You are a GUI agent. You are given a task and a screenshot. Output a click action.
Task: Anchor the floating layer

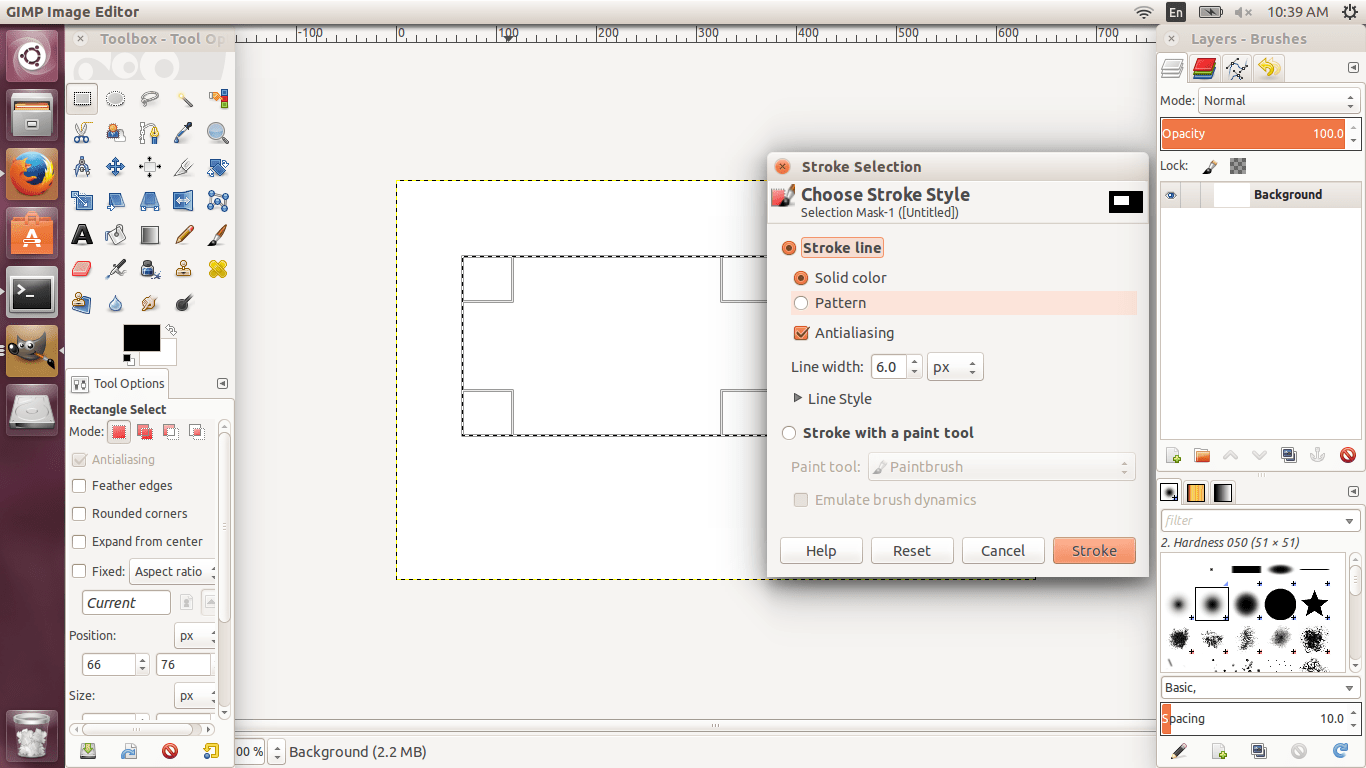pyautogui.click(x=1317, y=455)
